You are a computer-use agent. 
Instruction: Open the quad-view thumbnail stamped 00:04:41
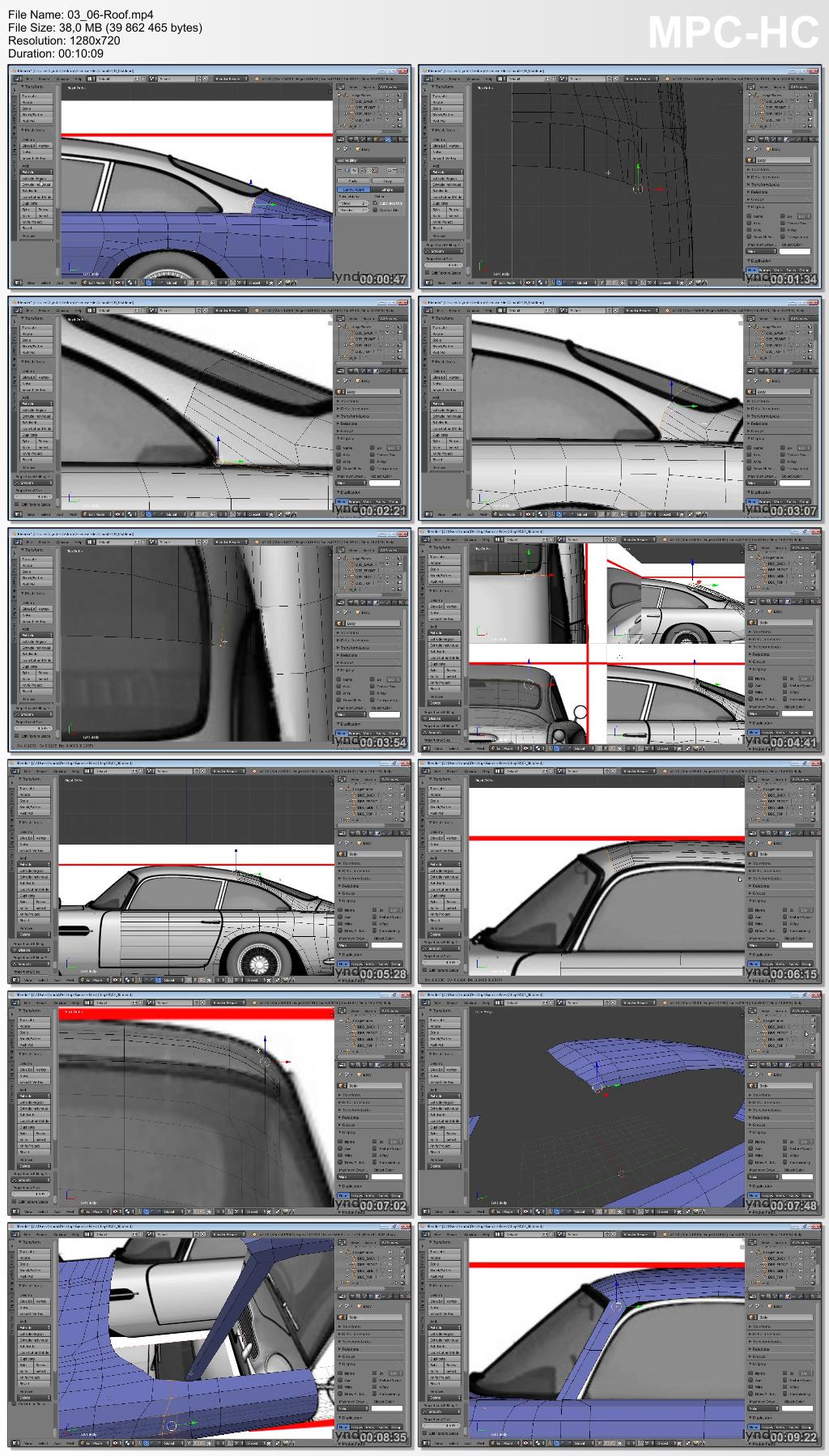click(620, 640)
